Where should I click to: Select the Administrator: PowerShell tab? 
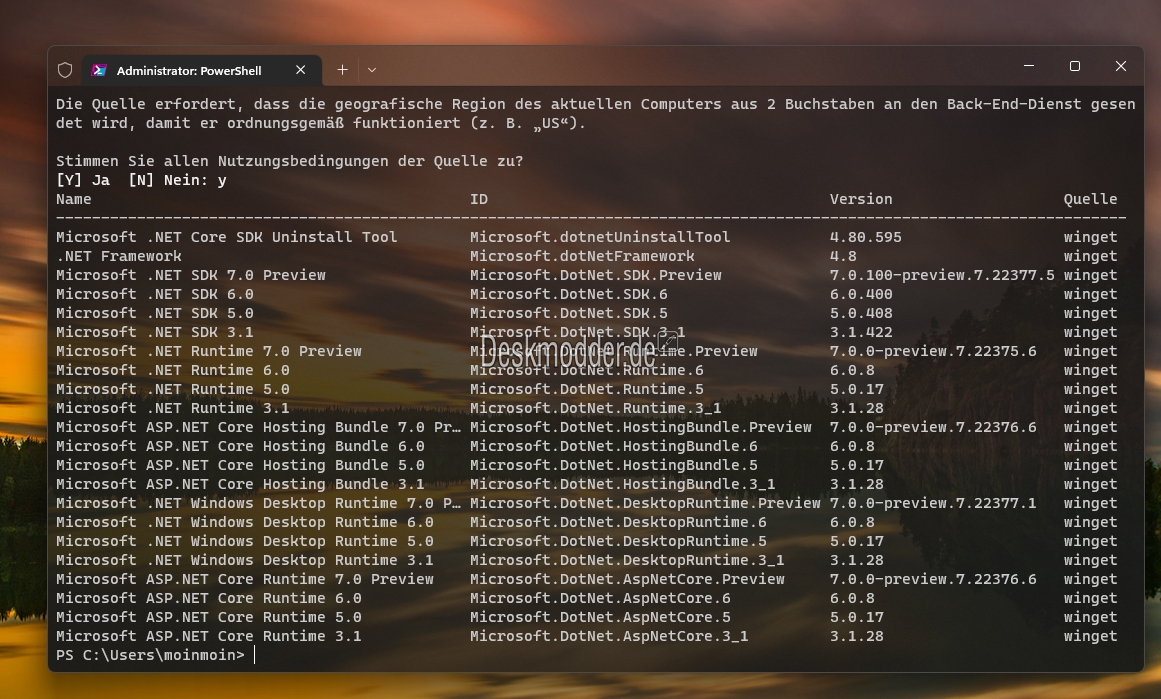click(202, 70)
